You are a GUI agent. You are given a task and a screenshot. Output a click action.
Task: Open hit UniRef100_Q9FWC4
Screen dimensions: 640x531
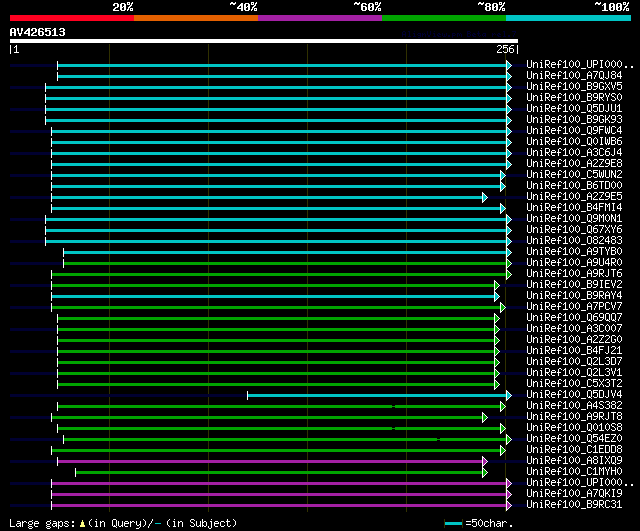point(574,131)
